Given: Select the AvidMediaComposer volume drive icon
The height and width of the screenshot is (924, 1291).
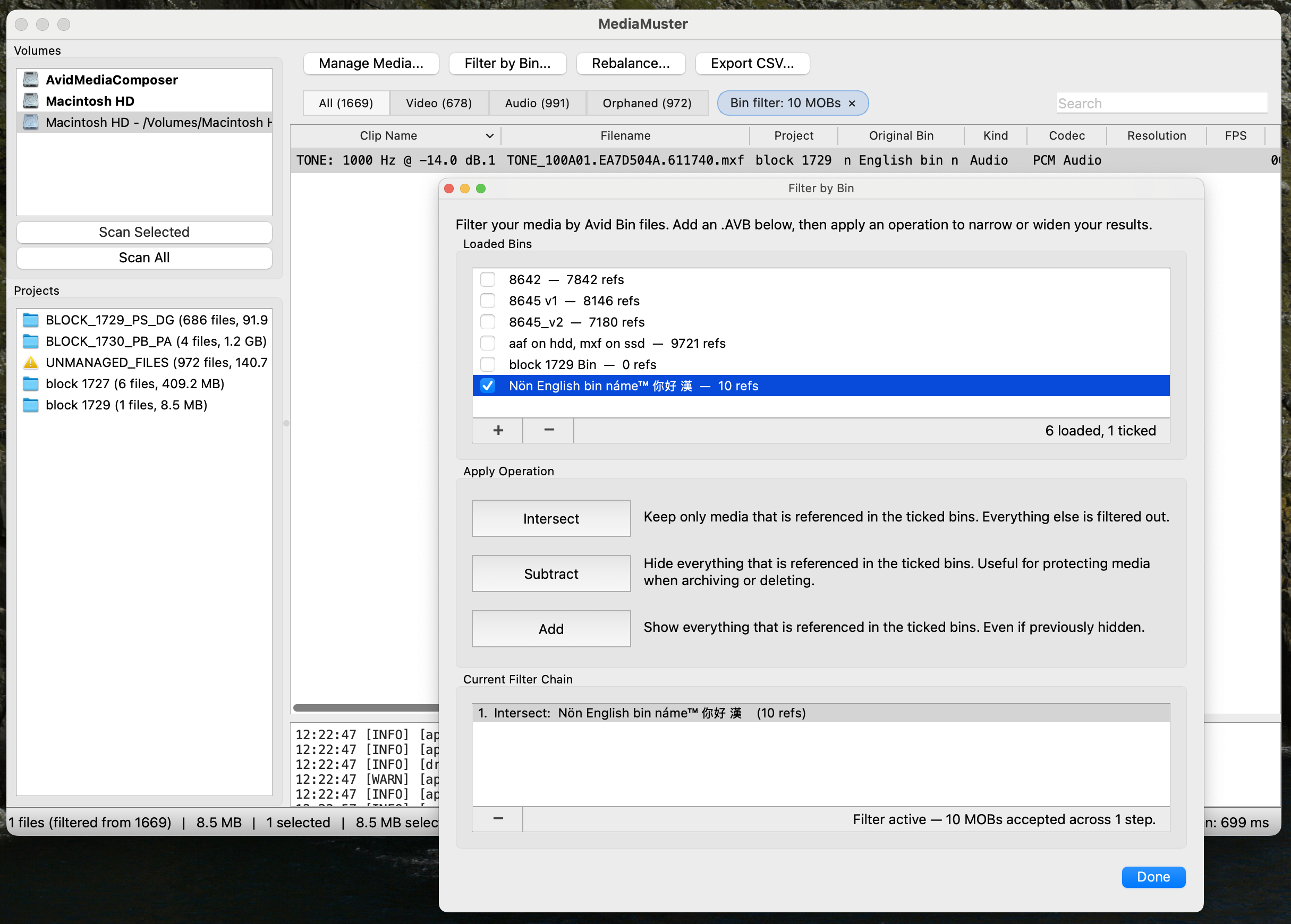Looking at the screenshot, I should point(31,80).
